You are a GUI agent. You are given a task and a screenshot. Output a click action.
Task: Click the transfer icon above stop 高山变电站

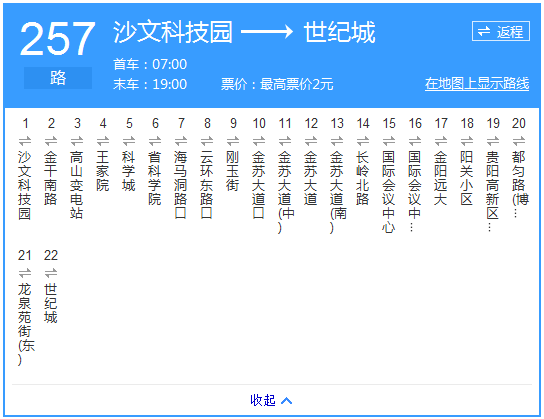[x=77, y=141]
